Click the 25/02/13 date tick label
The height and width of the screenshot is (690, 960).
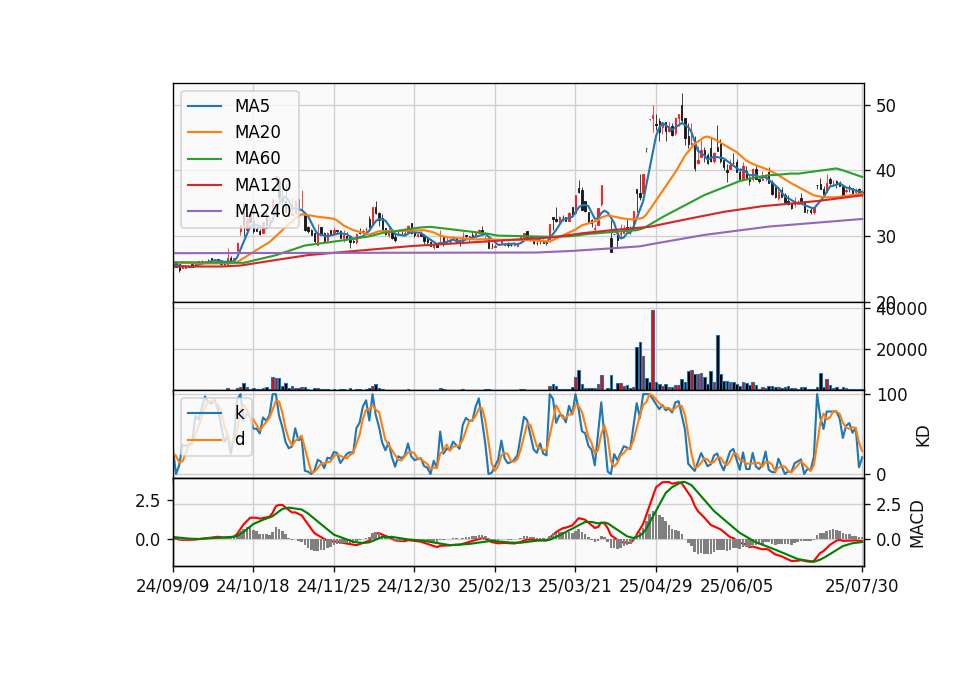tap(495, 586)
